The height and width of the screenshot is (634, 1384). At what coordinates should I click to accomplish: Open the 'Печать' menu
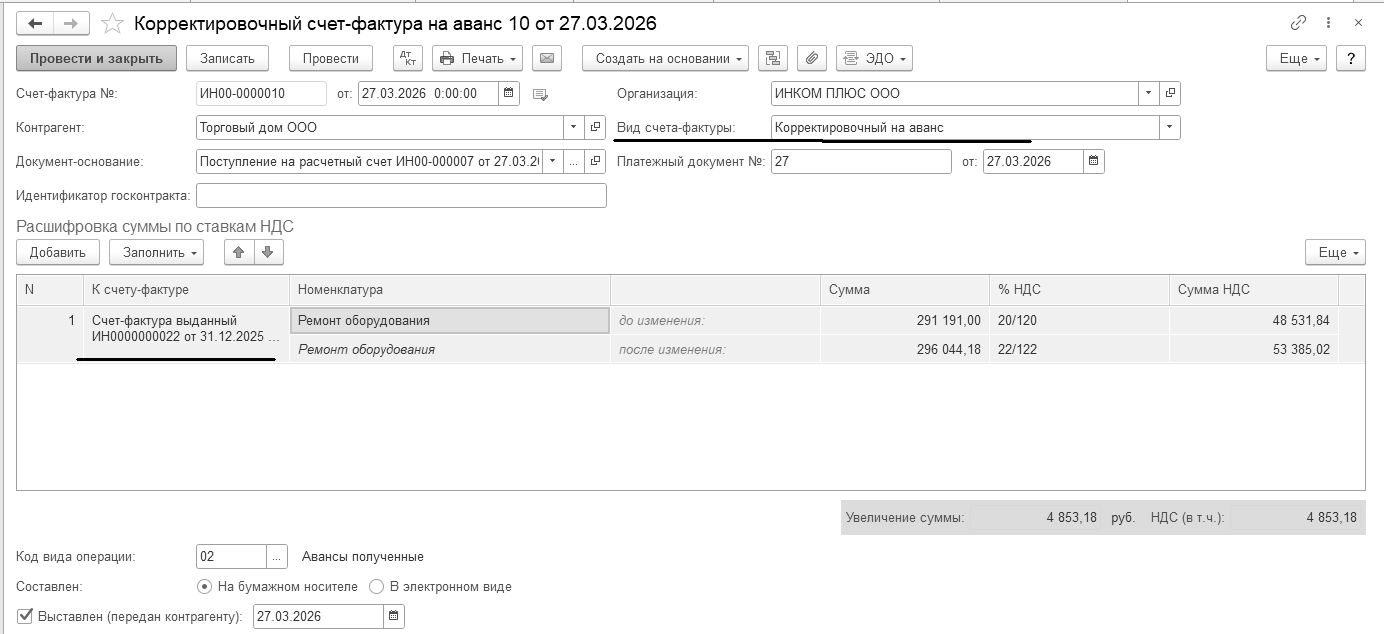point(478,58)
